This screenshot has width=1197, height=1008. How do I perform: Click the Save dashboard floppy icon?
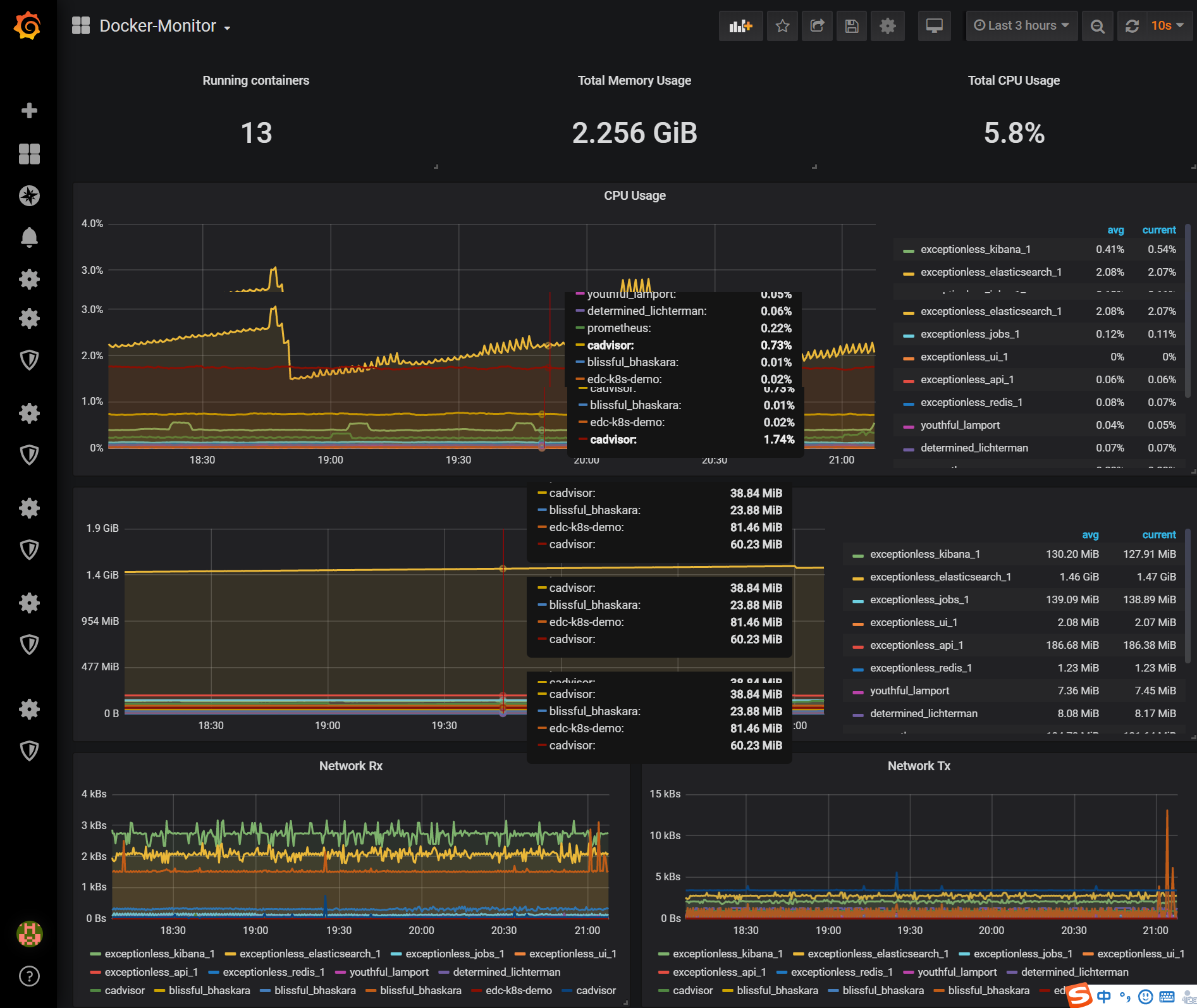pyautogui.click(x=852, y=26)
